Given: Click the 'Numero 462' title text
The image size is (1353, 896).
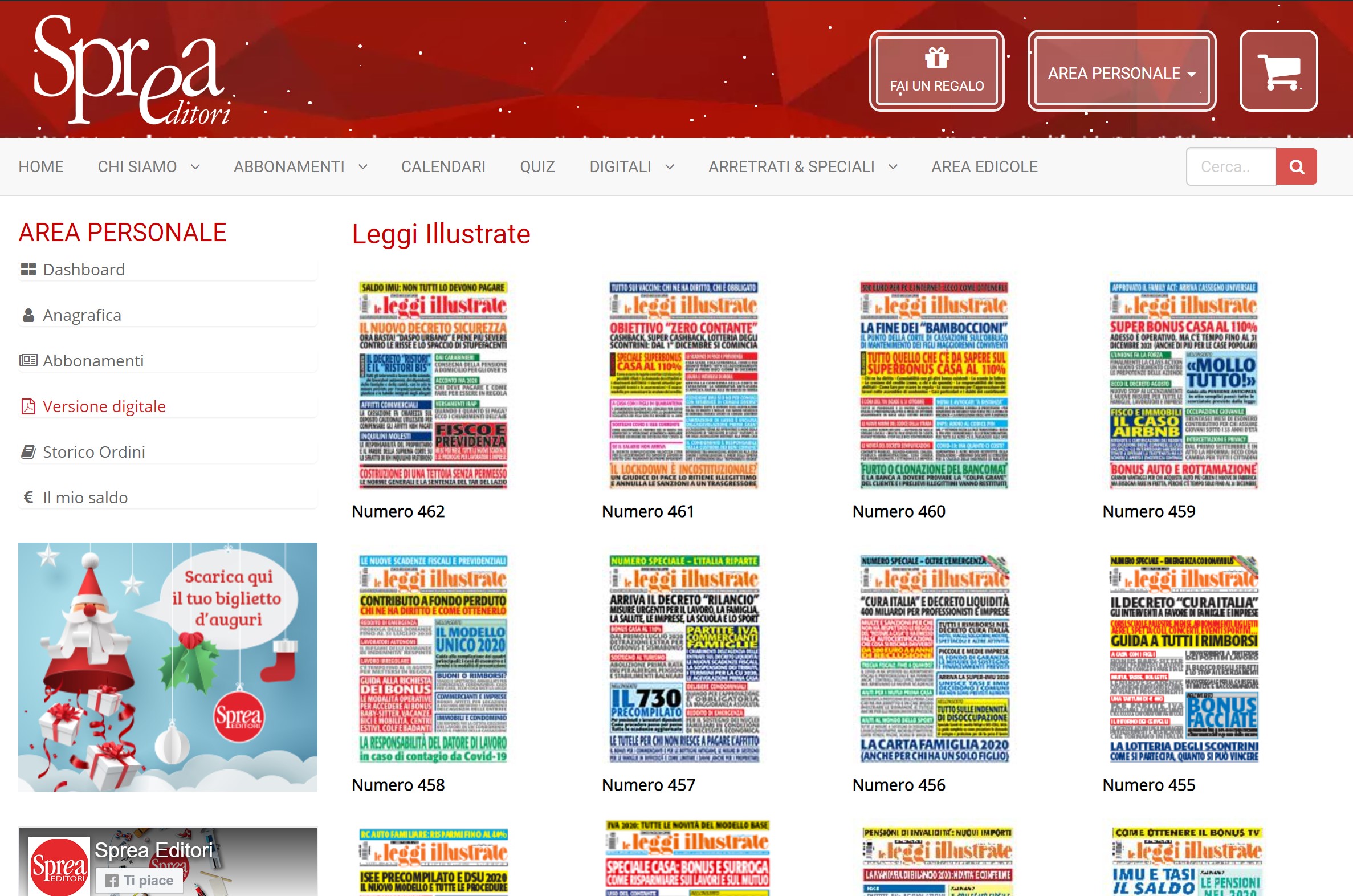Looking at the screenshot, I should [398, 511].
